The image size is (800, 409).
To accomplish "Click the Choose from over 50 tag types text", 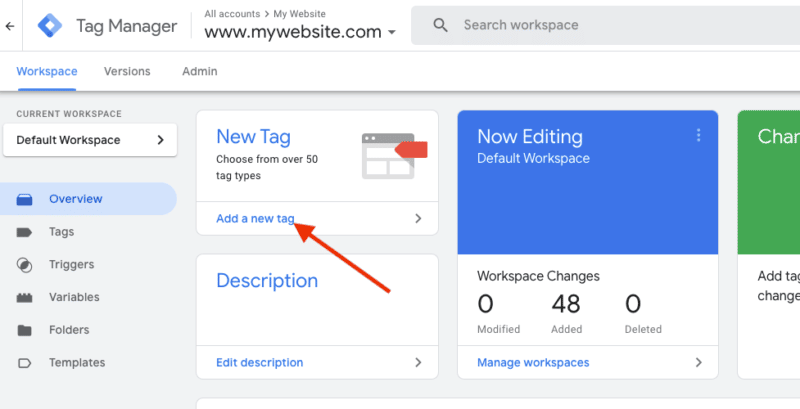I will (267, 167).
